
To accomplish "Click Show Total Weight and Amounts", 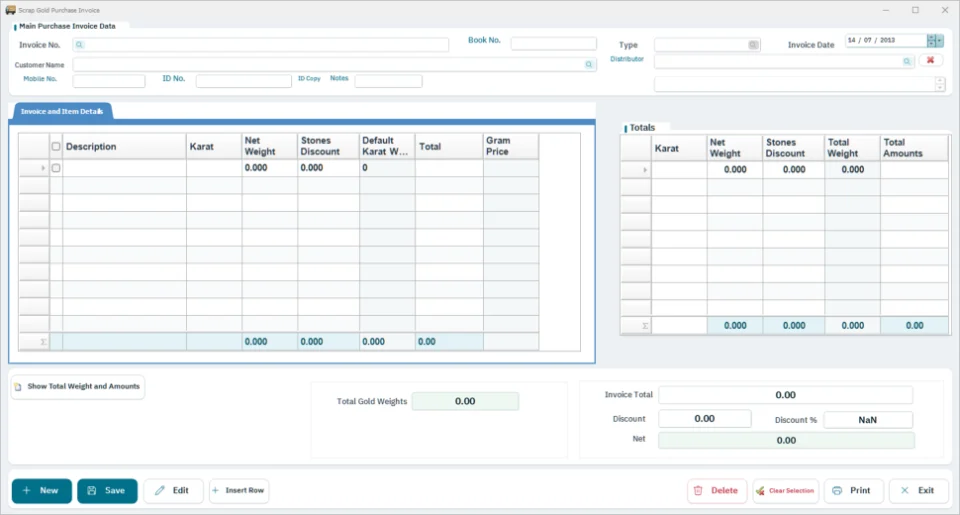I will 78,386.
